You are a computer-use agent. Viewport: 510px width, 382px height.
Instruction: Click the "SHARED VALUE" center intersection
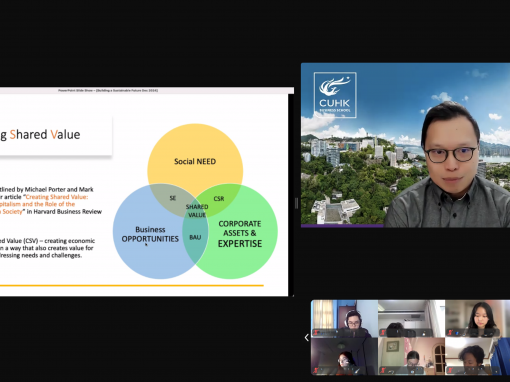pyautogui.click(x=197, y=211)
